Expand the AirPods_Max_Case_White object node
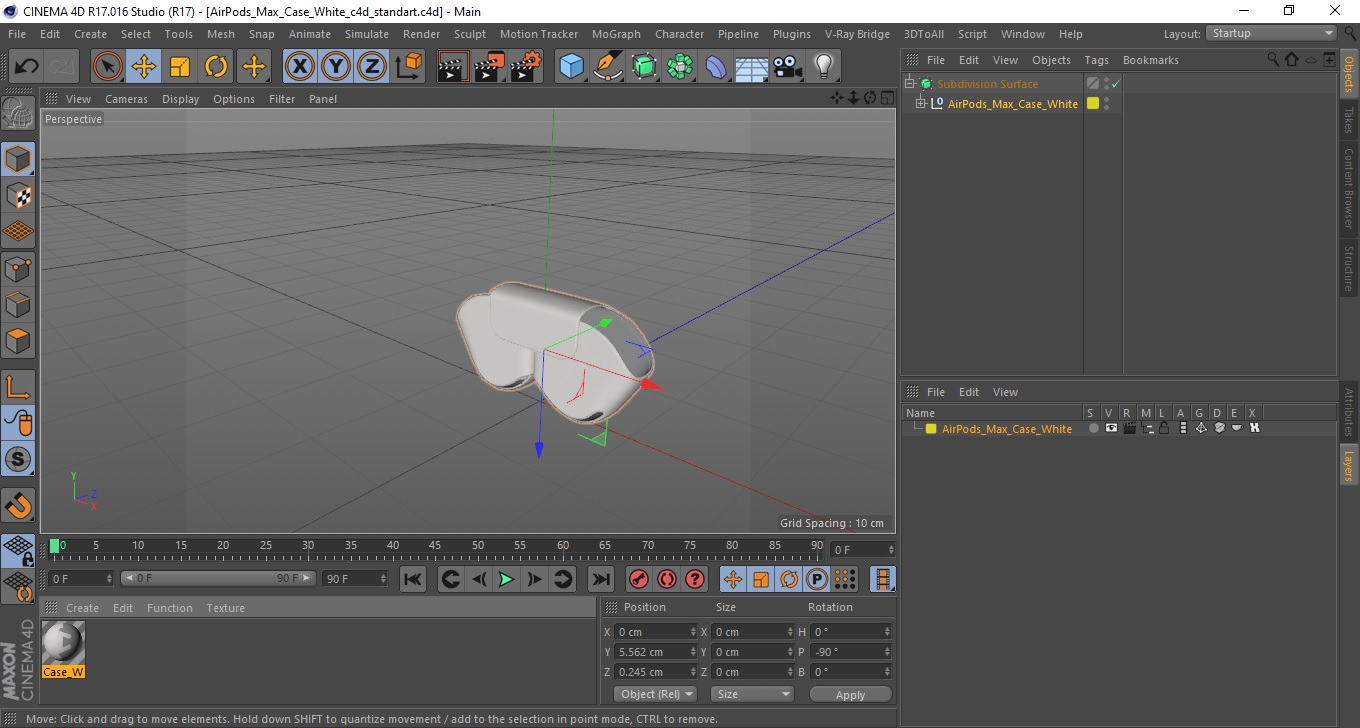The image size is (1360, 728). click(921, 103)
